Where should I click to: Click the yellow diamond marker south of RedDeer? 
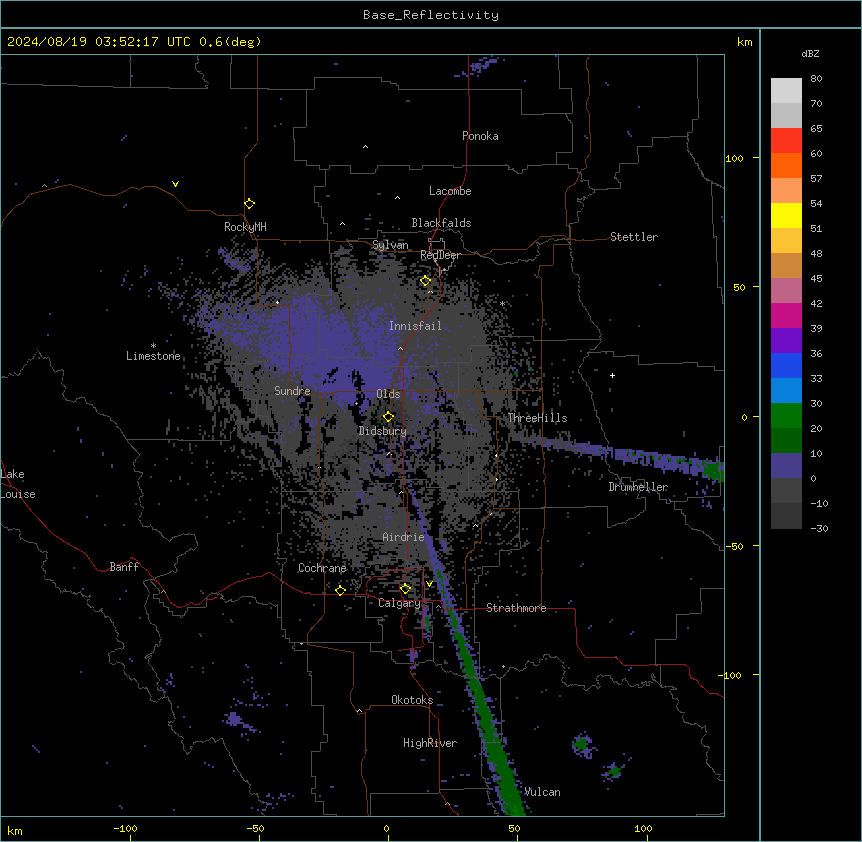pyautogui.click(x=425, y=281)
